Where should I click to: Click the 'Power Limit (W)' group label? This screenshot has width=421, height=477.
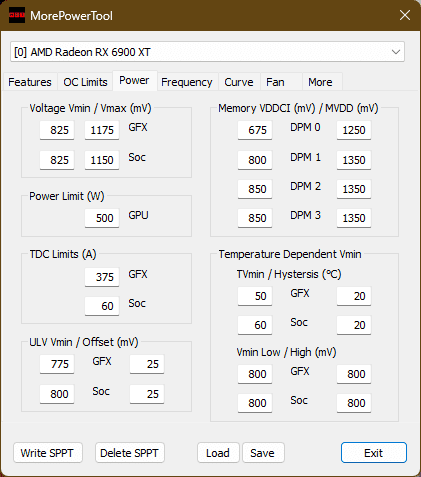pos(67,196)
